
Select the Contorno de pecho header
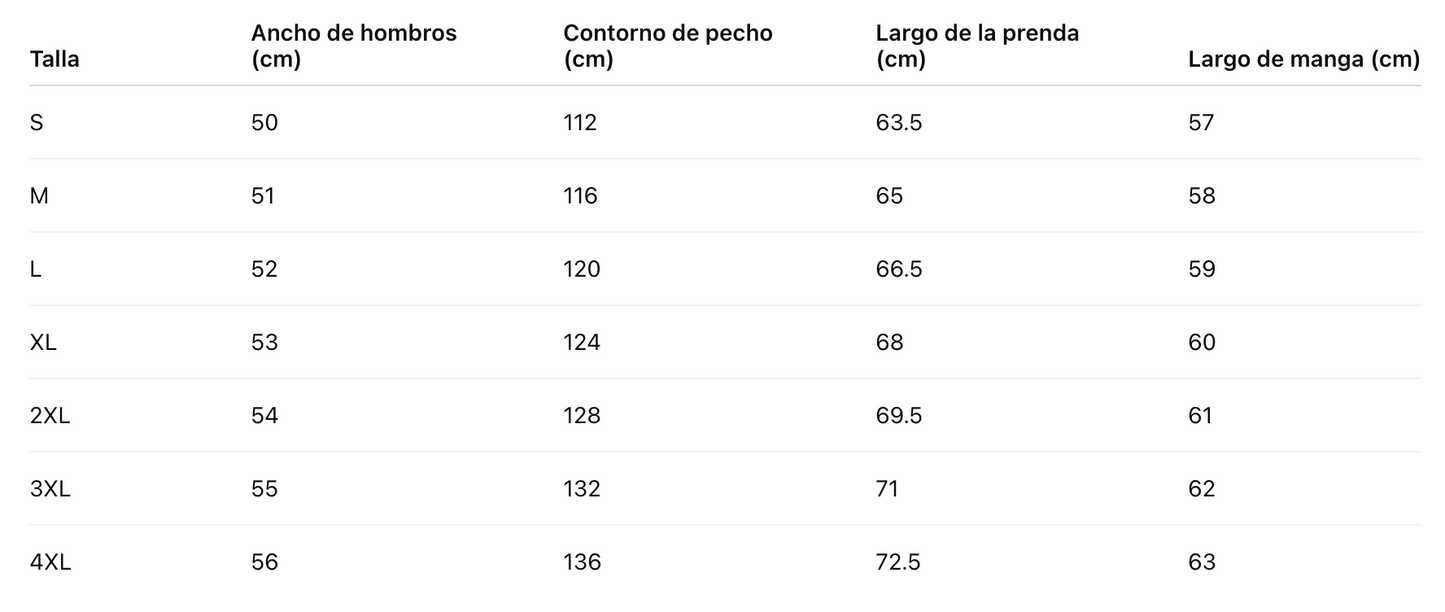click(667, 46)
